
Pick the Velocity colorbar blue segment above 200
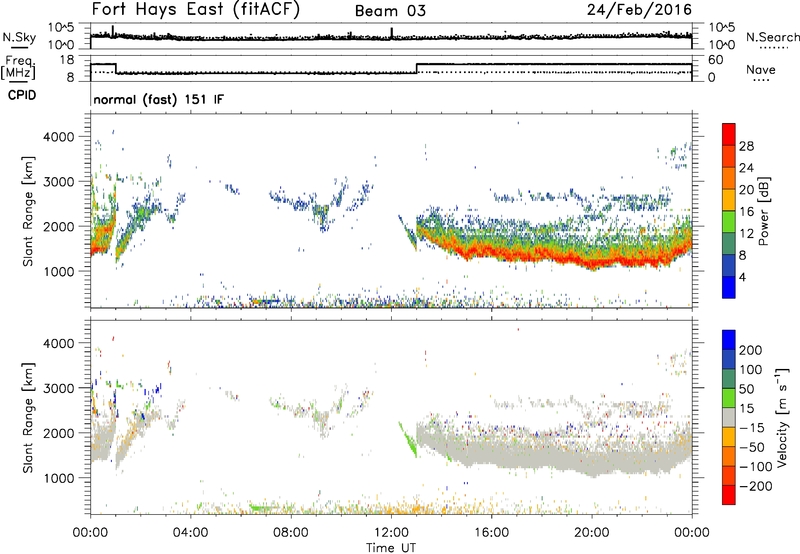tap(729, 340)
